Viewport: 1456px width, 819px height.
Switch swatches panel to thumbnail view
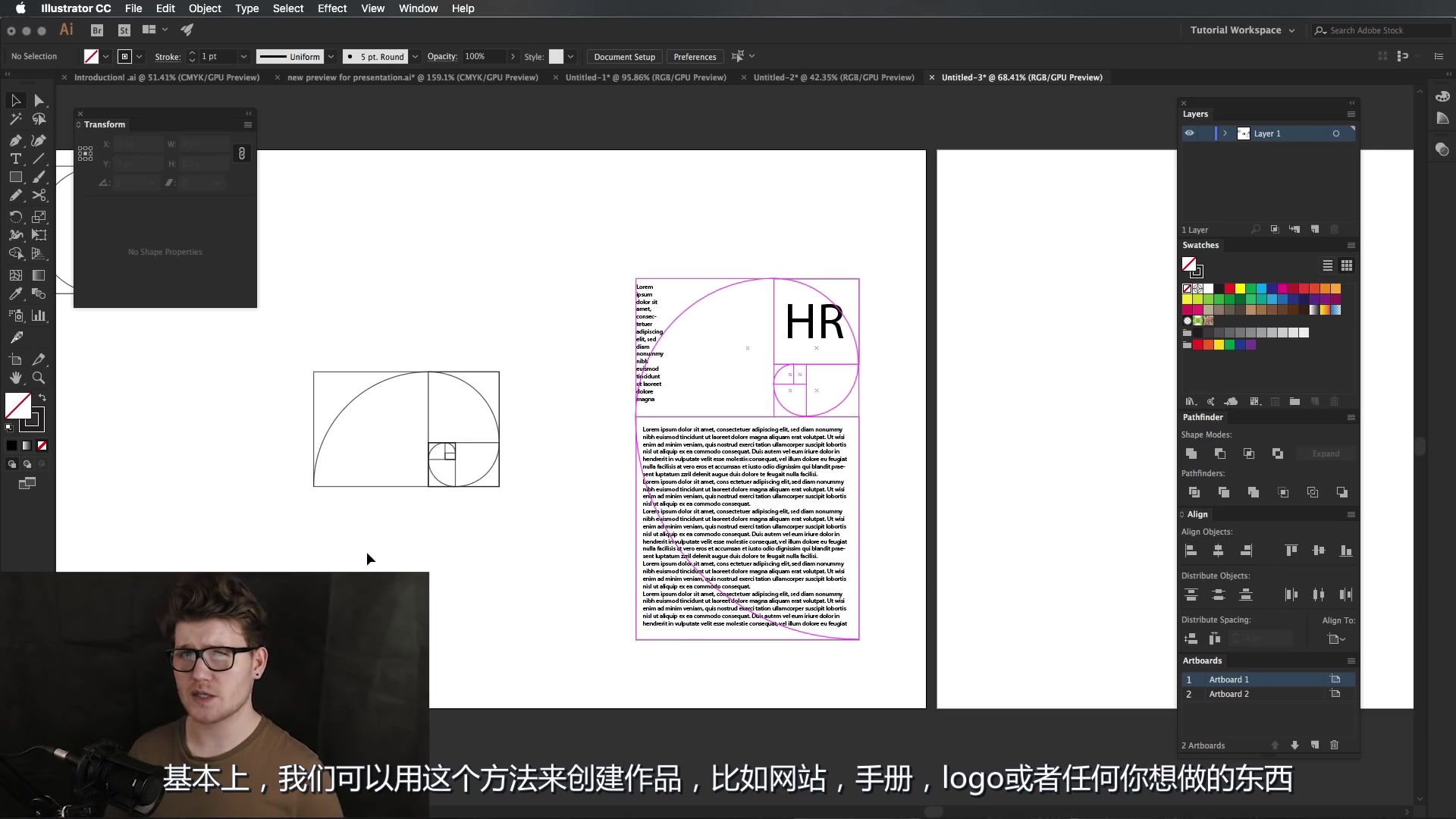coord(1347,265)
